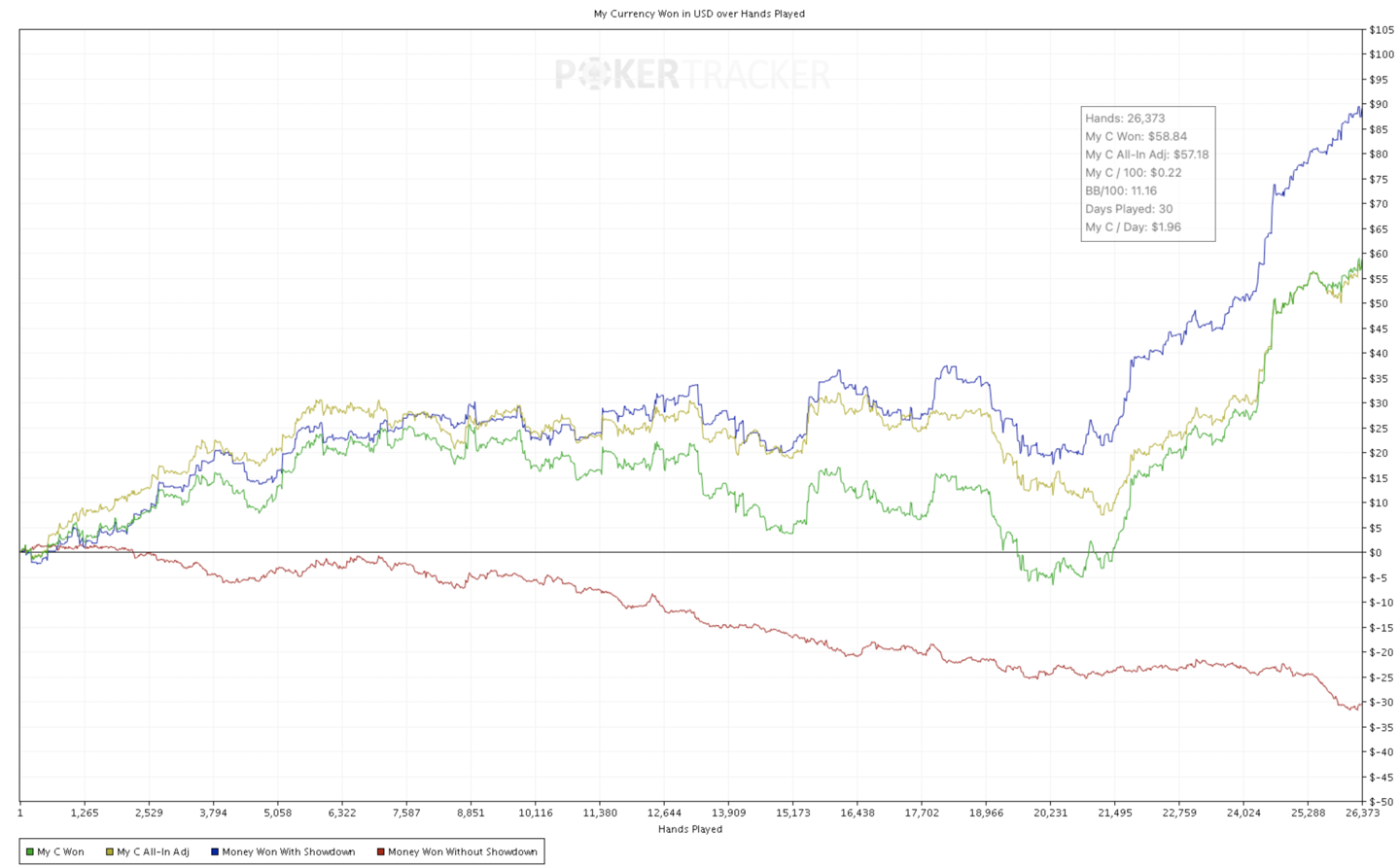
Task: Select 'Money Won With Showdown' legend label
Action: pyautogui.click(x=289, y=851)
